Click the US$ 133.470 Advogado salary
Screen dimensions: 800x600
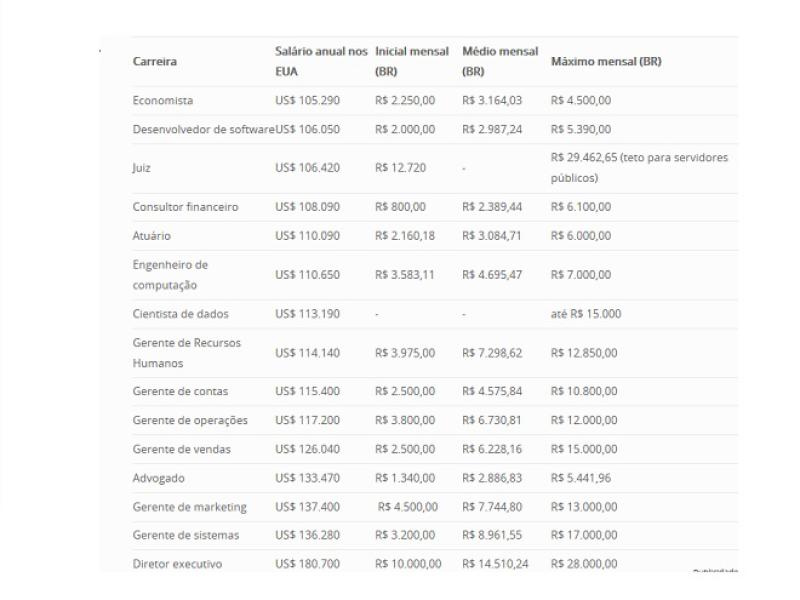(307, 479)
